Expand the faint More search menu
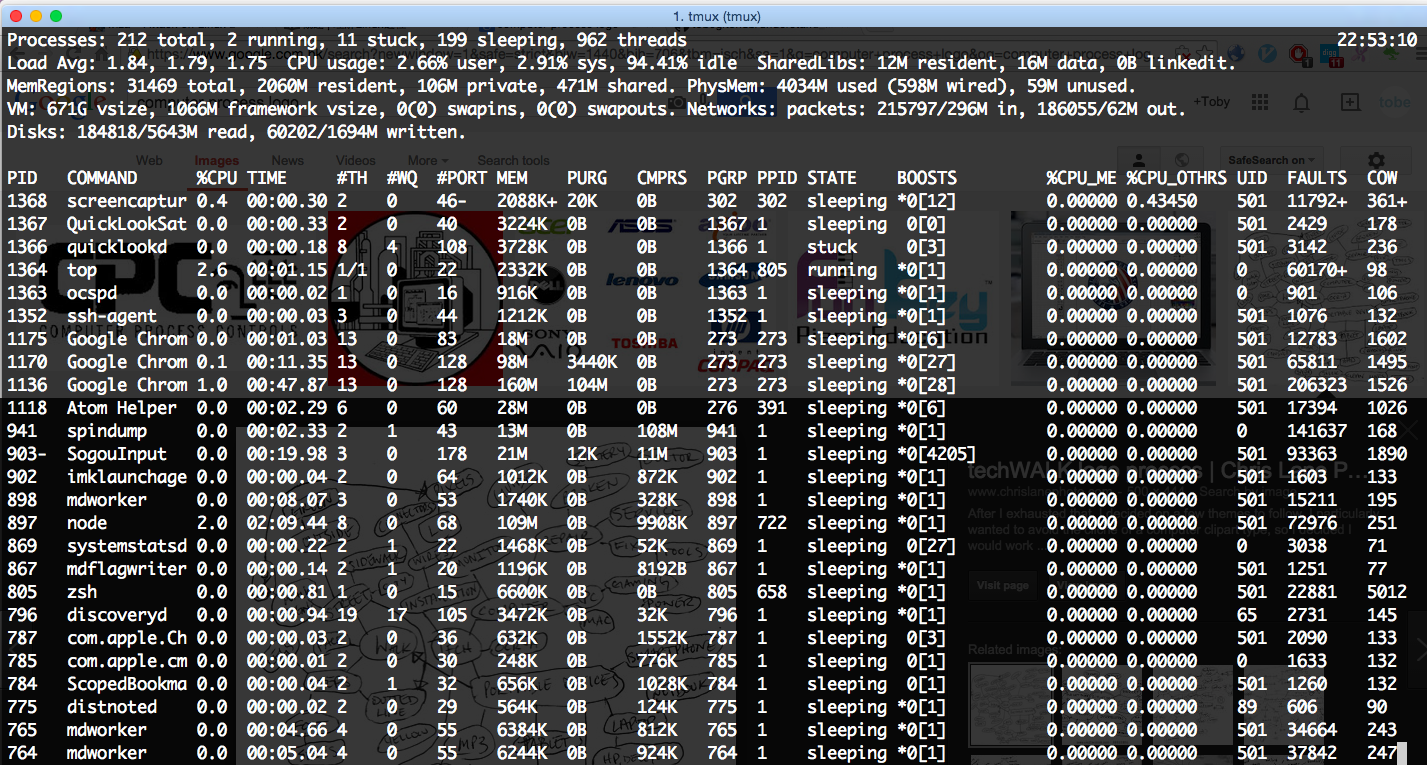 [427, 160]
